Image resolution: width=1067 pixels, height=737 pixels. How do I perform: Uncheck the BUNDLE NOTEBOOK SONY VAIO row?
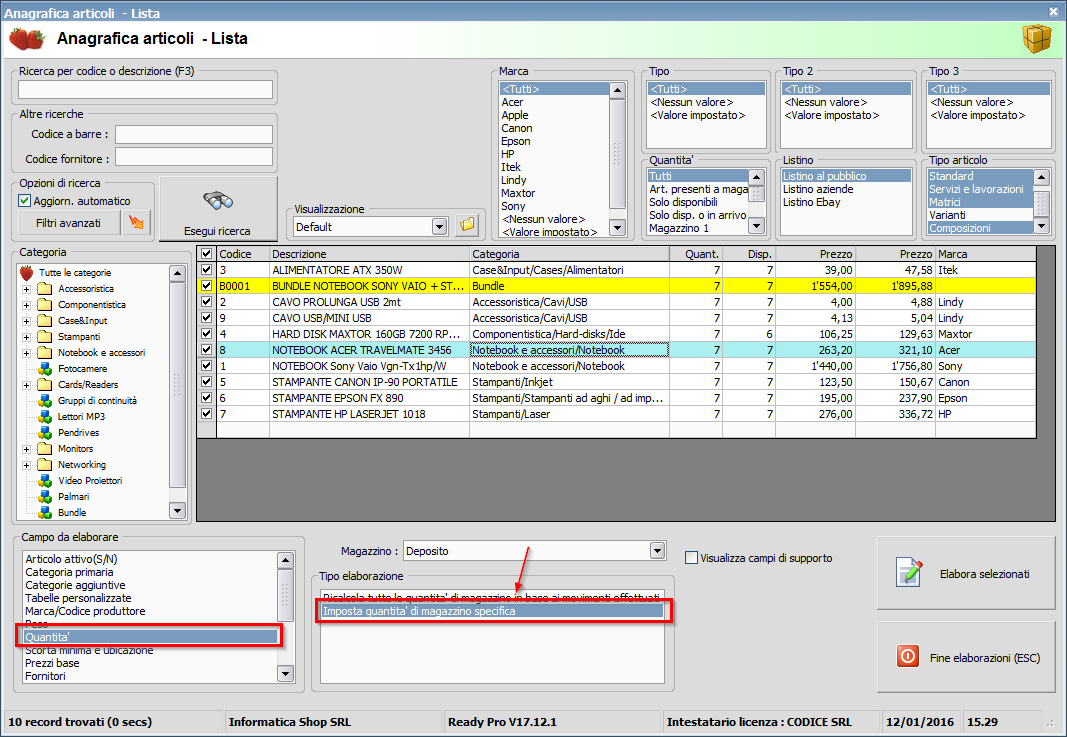coord(207,286)
